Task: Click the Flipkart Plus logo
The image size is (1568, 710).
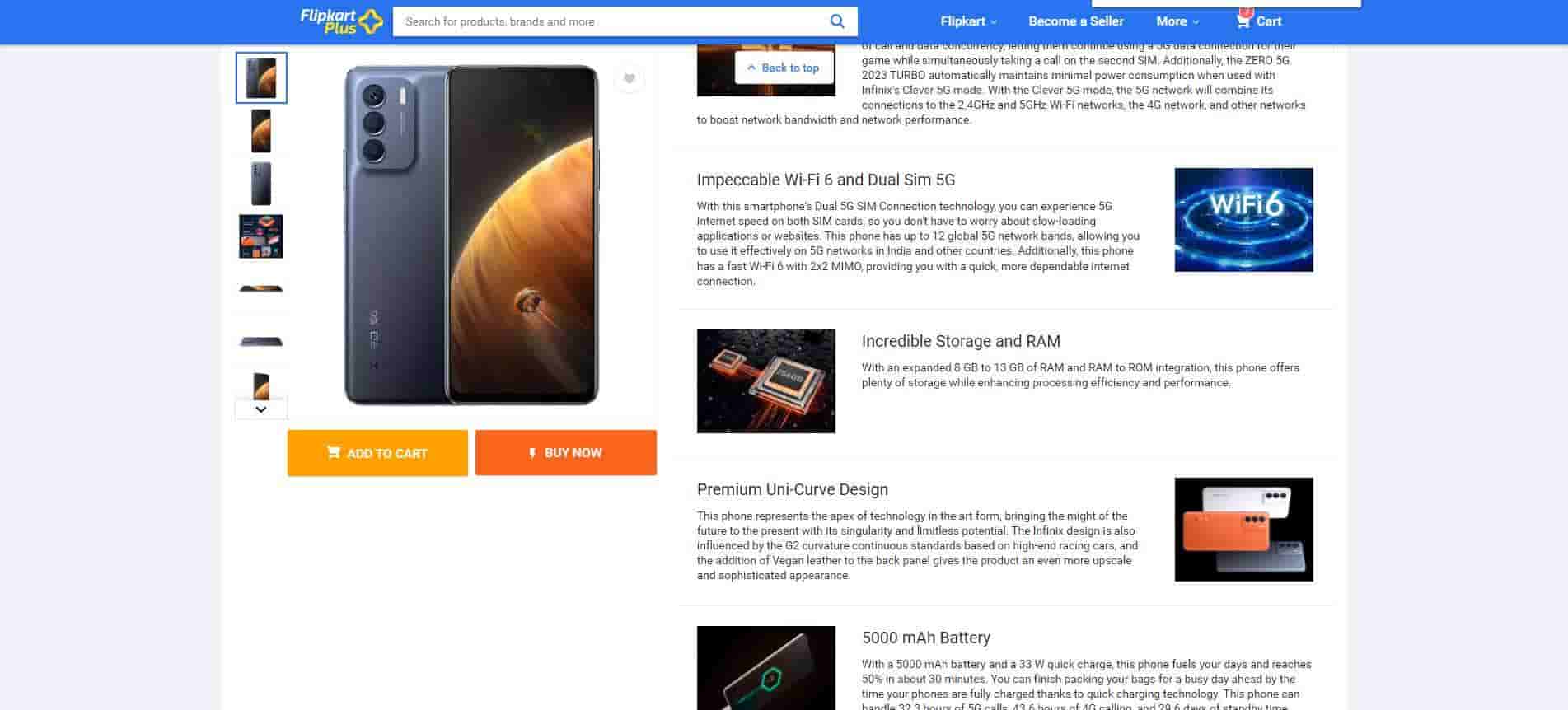Action: pos(341,21)
